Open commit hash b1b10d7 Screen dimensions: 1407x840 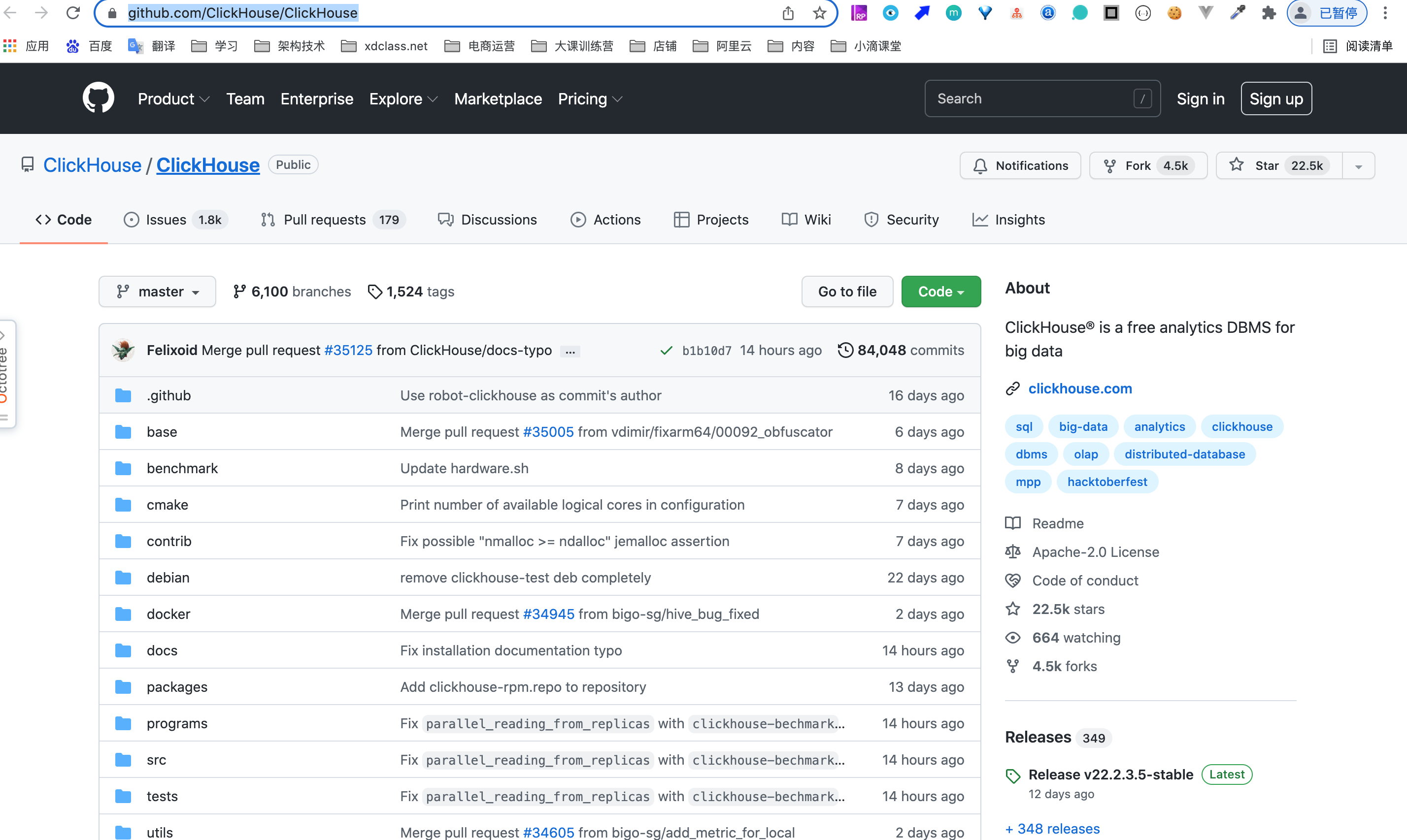(706, 351)
